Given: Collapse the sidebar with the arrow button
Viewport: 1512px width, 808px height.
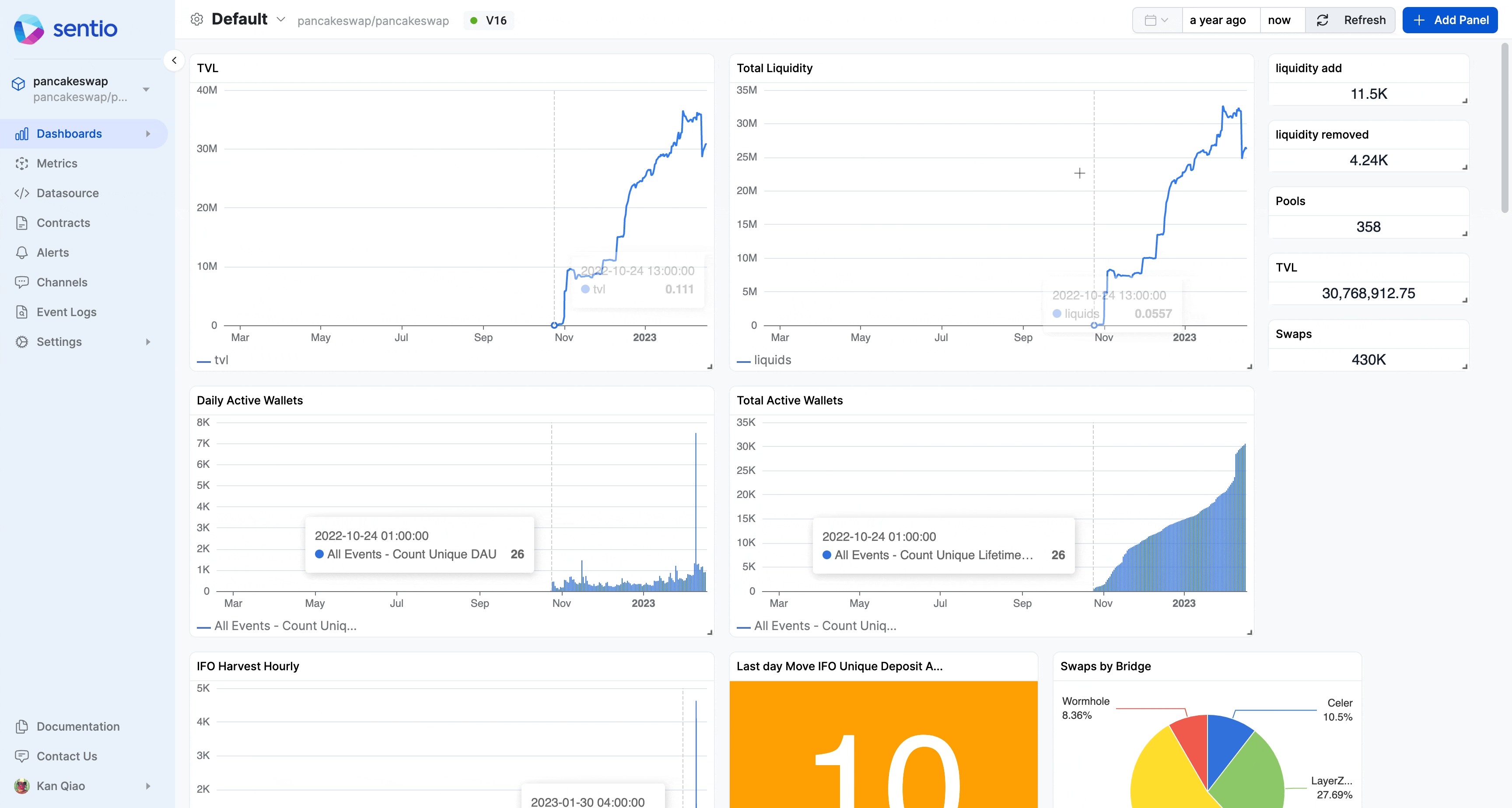Looking at the screenshot, I should coord(174,60).
